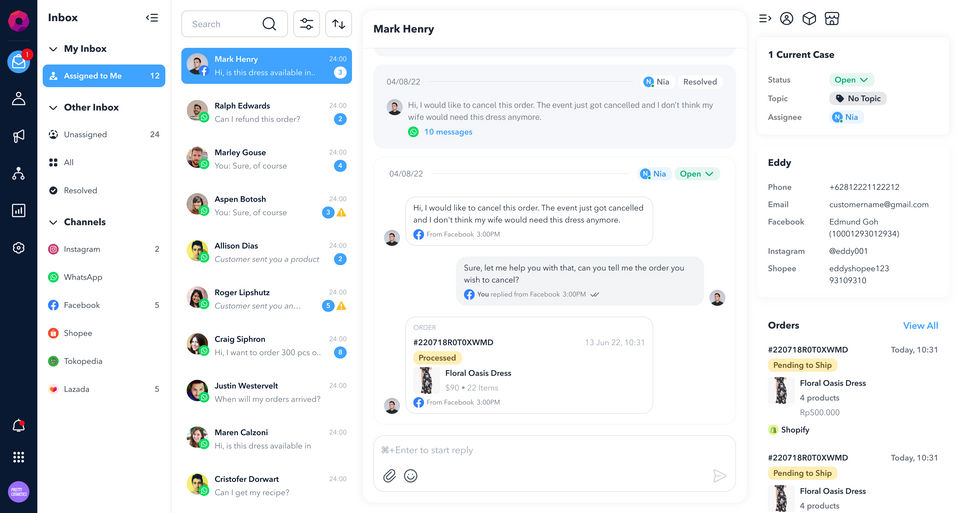The width and height of the screenshot is (960, 513).
Task: Collapse the Inbox panel with the arrow icon
Action: (152, 18)
